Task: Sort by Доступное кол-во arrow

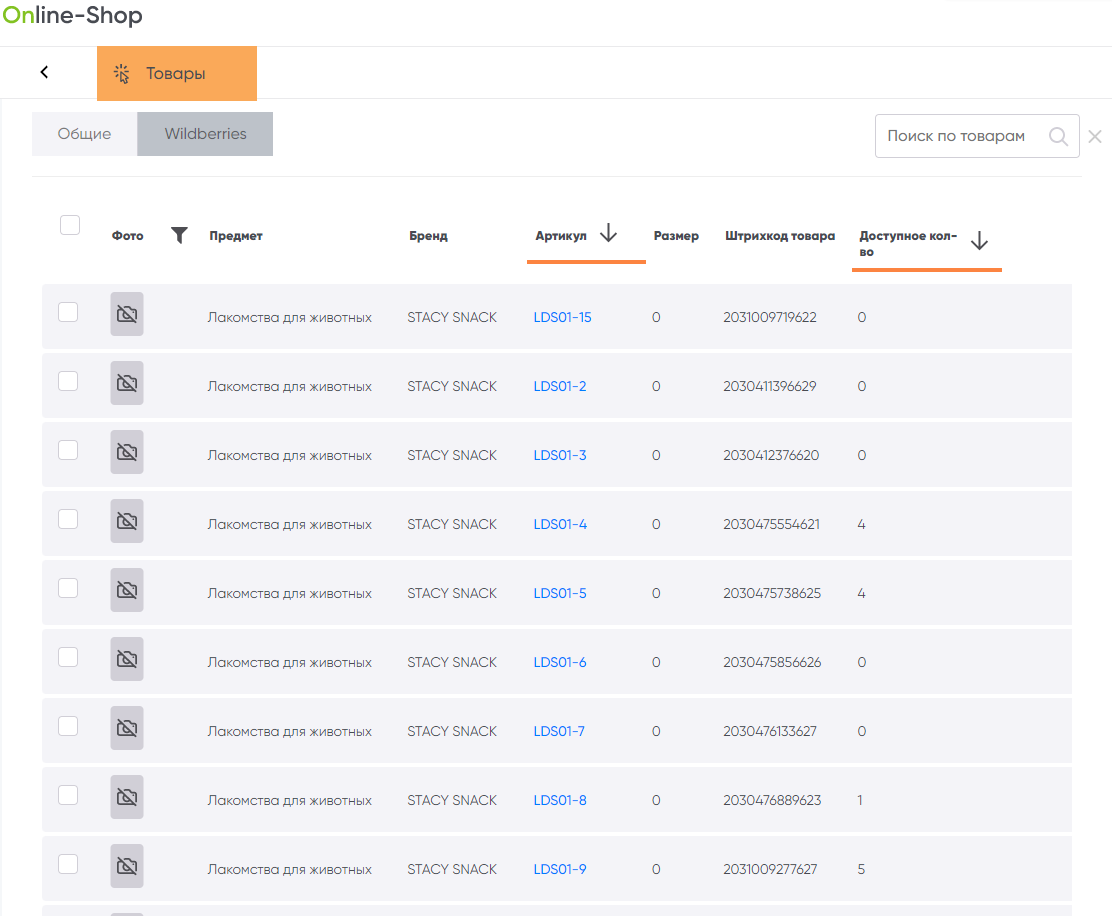Action: click(979, 240)
